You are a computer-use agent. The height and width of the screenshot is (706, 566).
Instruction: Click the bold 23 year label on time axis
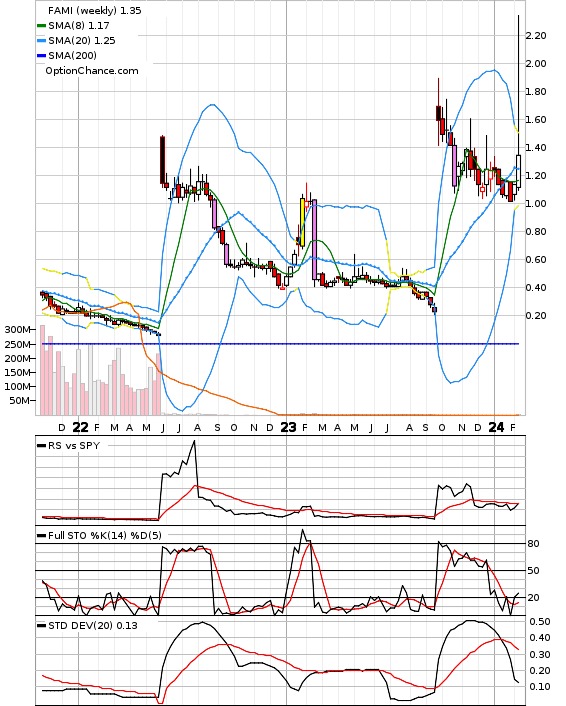pos(288,427)
